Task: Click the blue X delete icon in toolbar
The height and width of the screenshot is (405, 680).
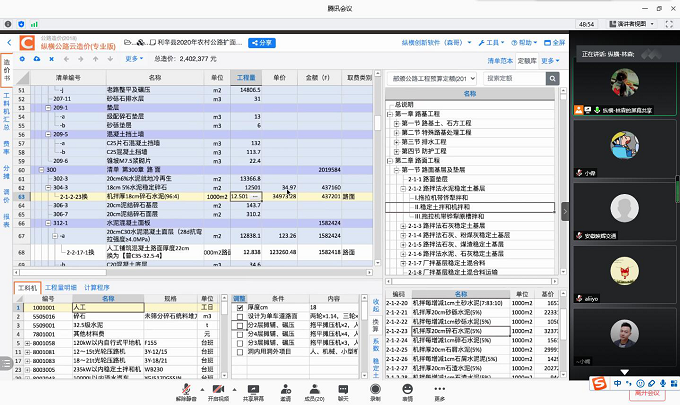Action: coord(52,59)
